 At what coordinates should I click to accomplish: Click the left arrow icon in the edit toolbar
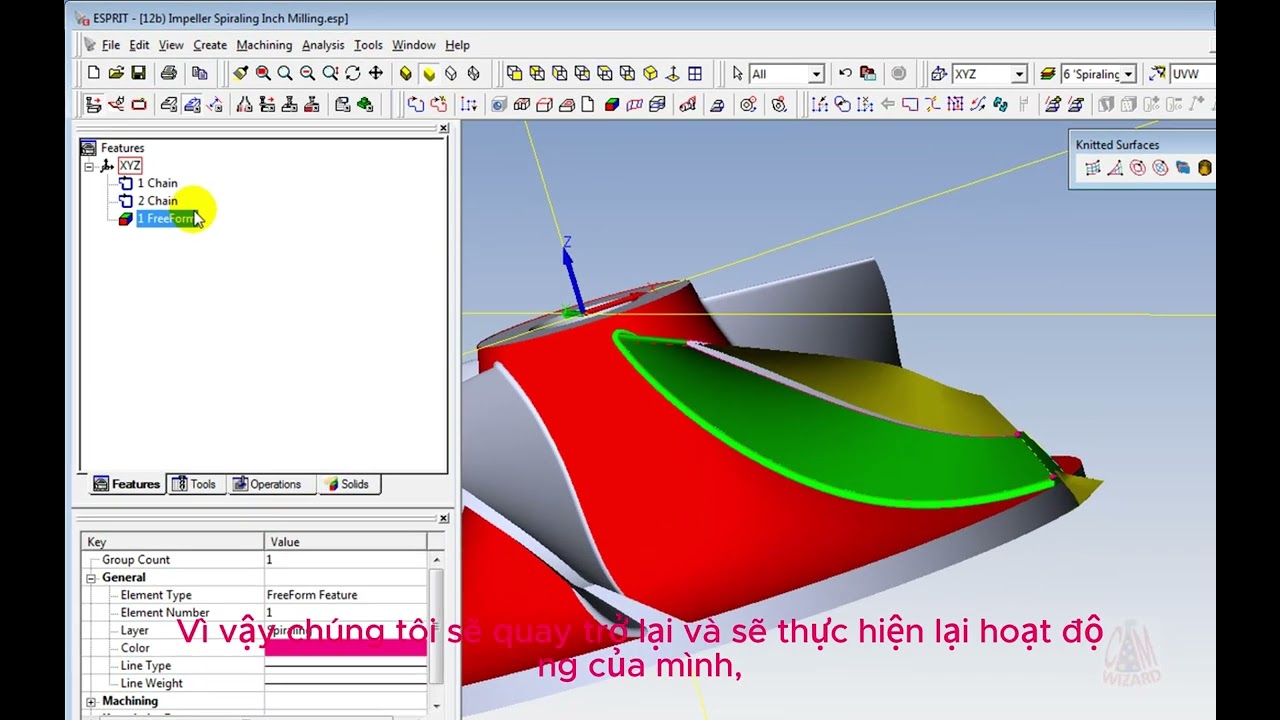888,104
